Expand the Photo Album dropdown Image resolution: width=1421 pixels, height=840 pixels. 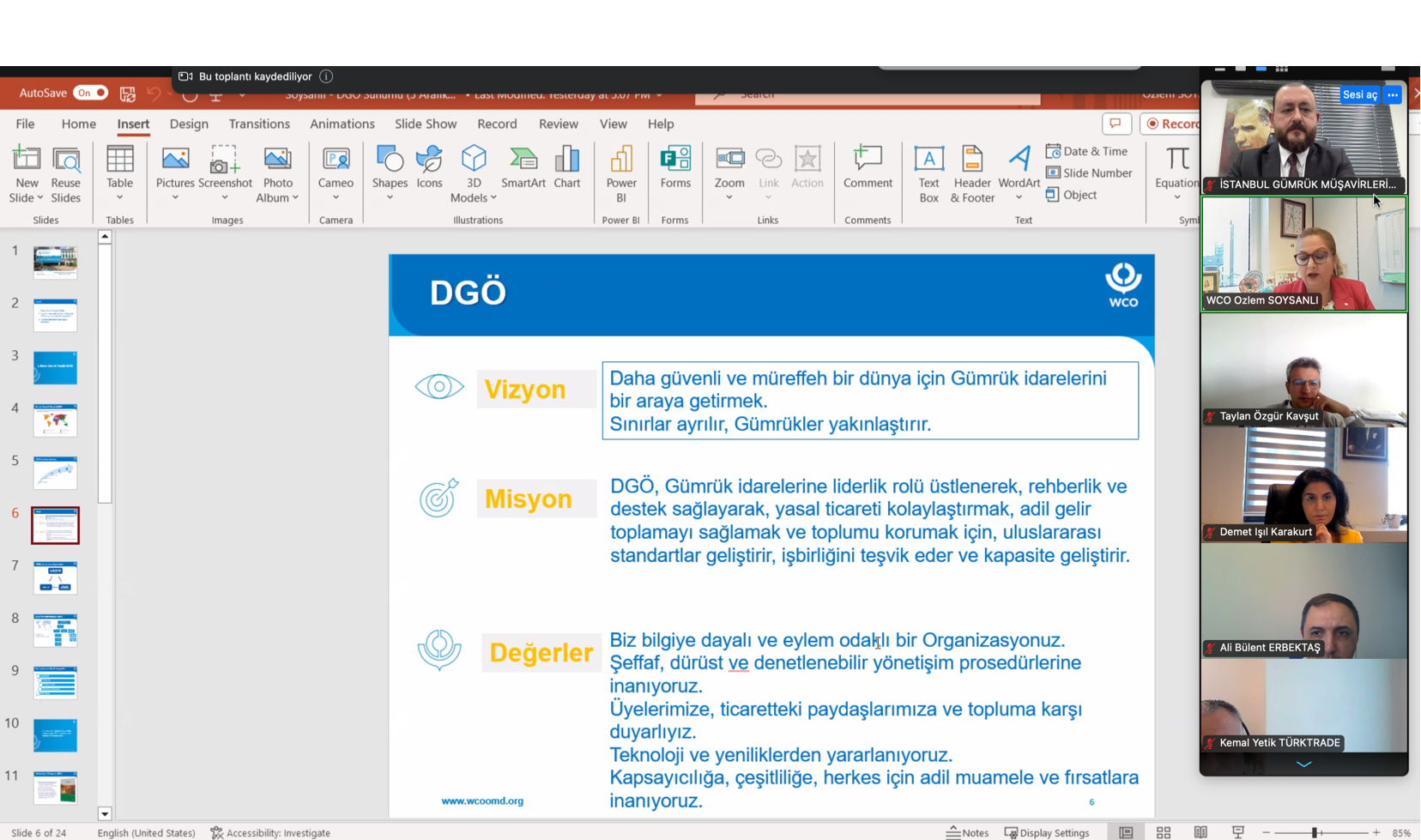[295, 198]
